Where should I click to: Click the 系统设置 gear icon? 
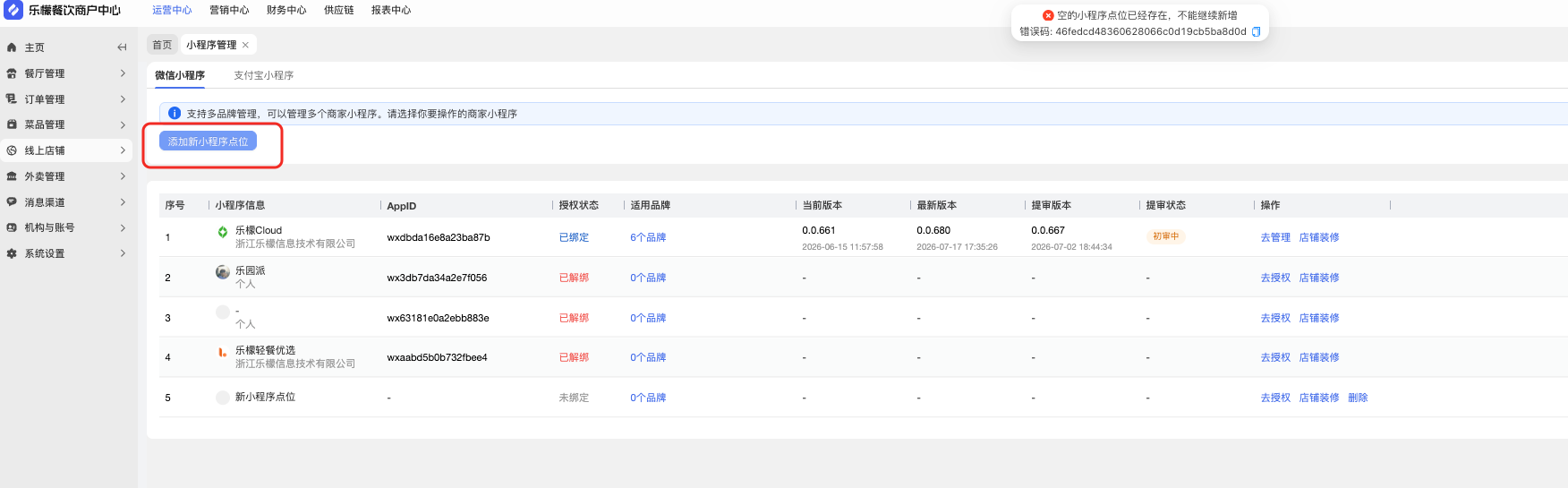point(12,253)
